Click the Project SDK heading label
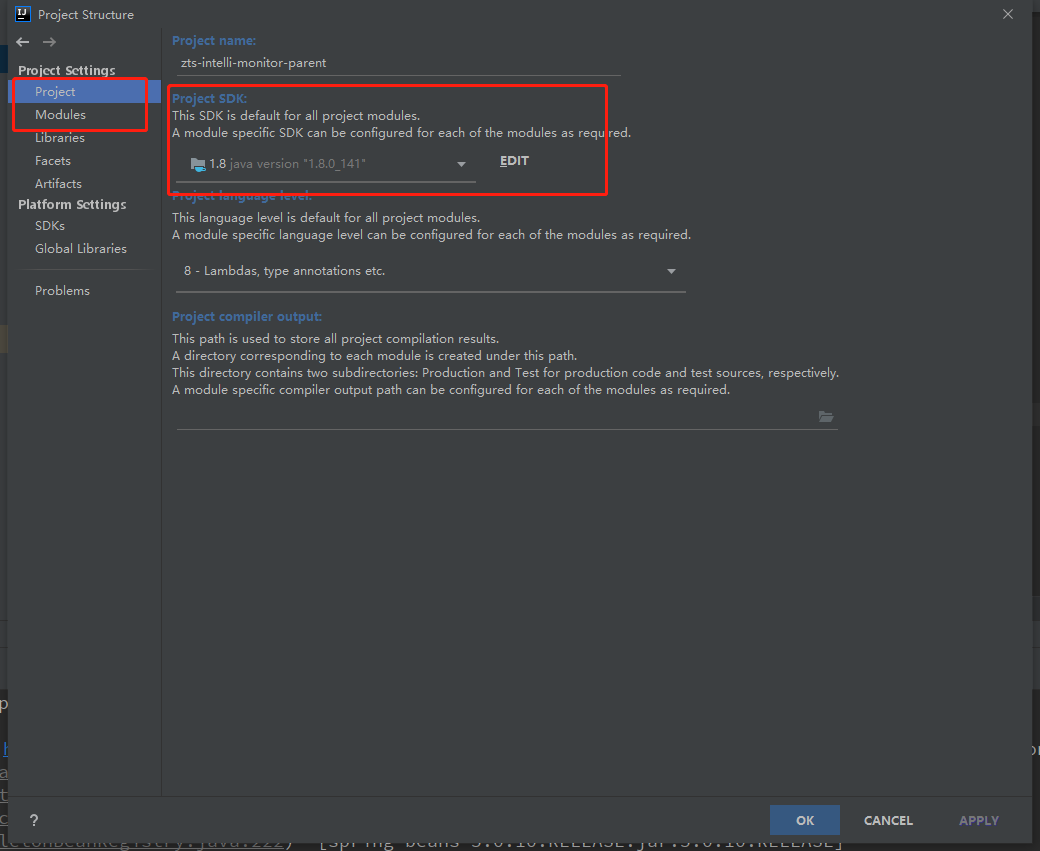Viewport: 1040px width, 851px height. pos(209,98)
